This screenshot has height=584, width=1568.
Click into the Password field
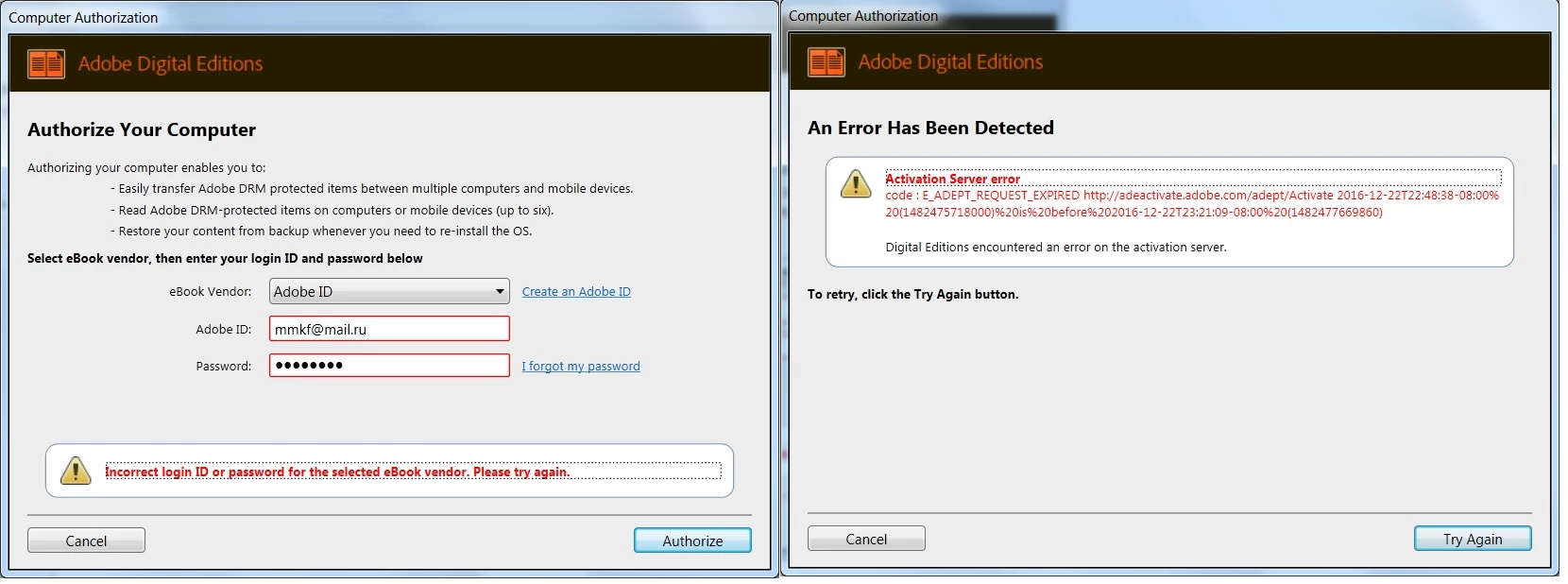coord(389,365)
